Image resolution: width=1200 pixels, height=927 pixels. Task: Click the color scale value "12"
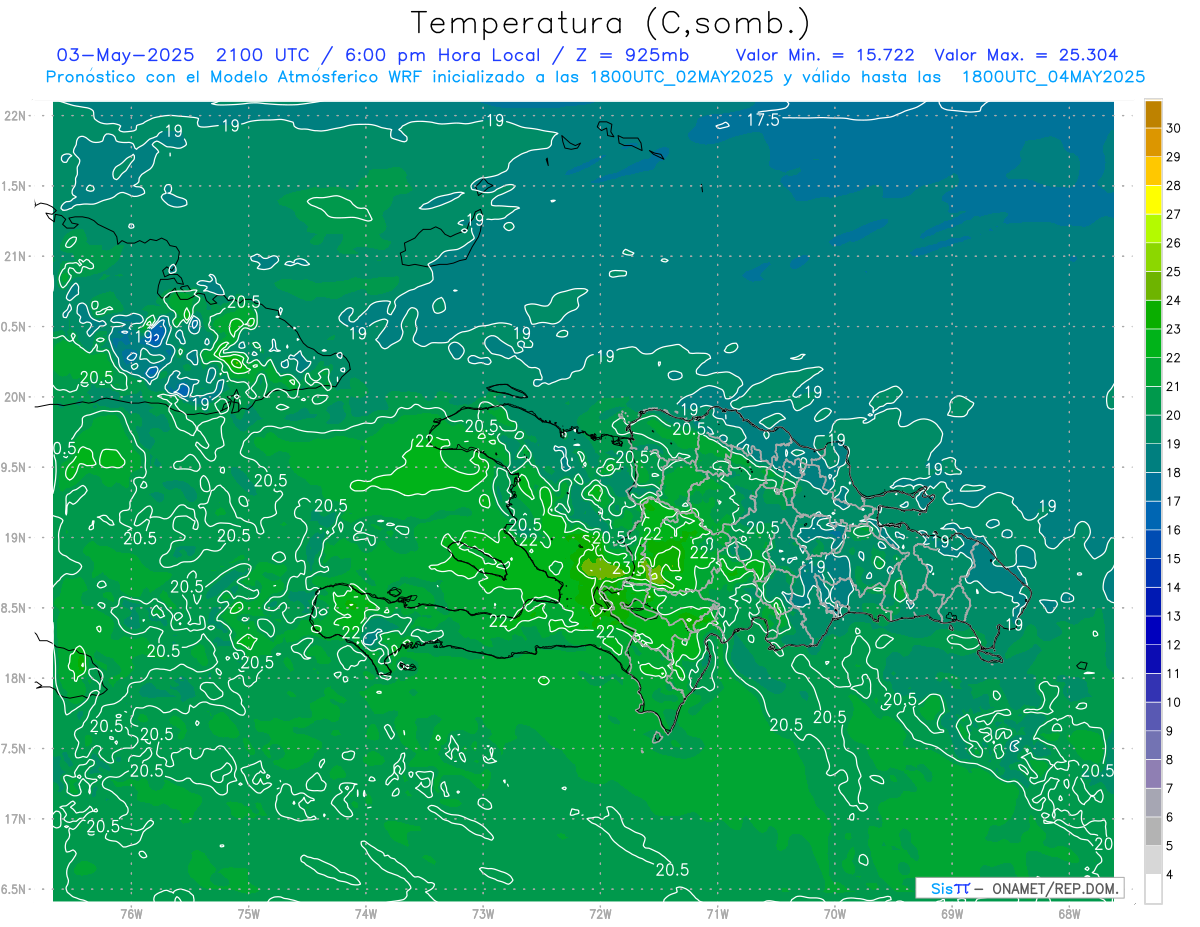pyautogui.click(x=1173, y=645)
